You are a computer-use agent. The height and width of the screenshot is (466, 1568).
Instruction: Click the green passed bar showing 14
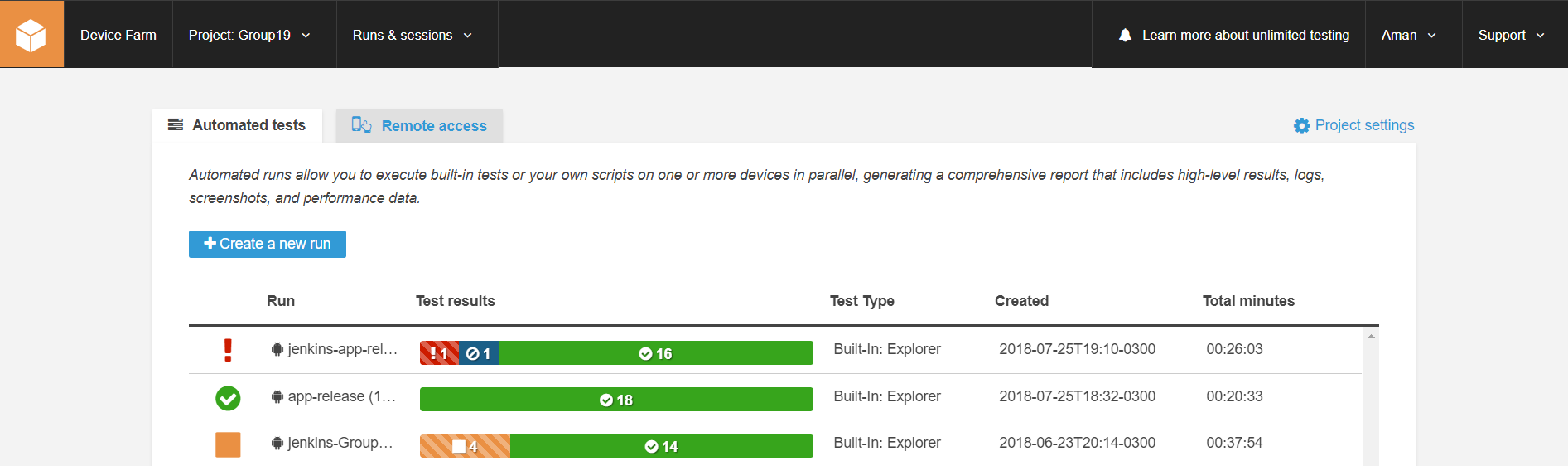[662, 446]
